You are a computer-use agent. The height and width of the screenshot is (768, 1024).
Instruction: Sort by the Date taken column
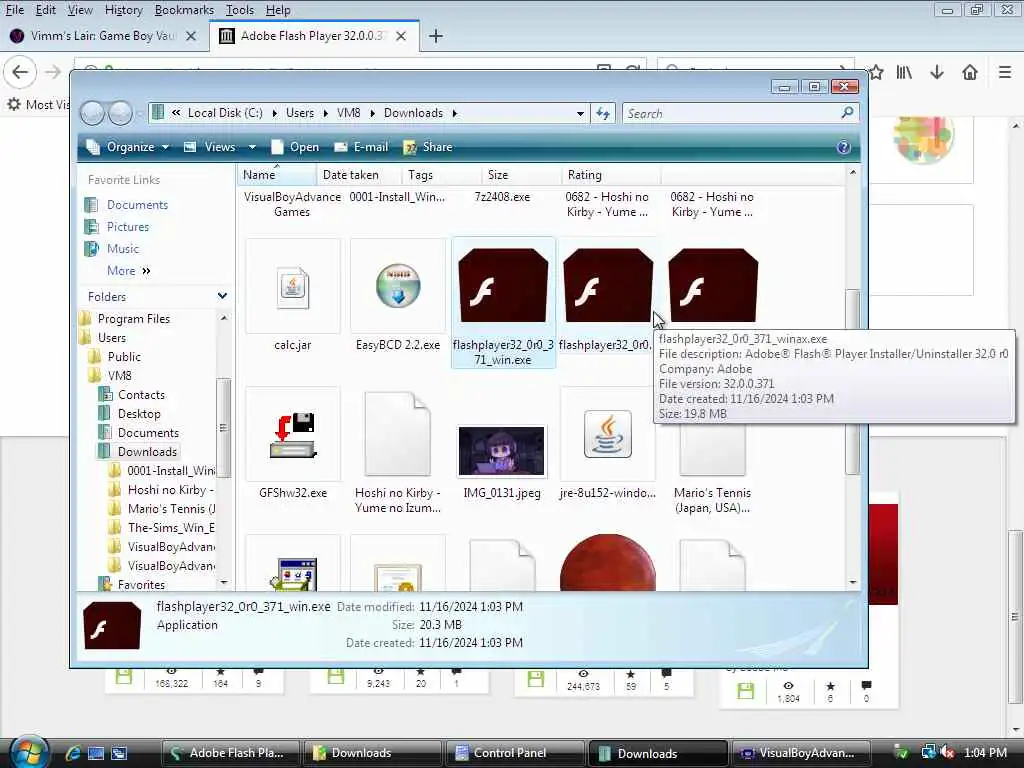[x=358, y=175]
